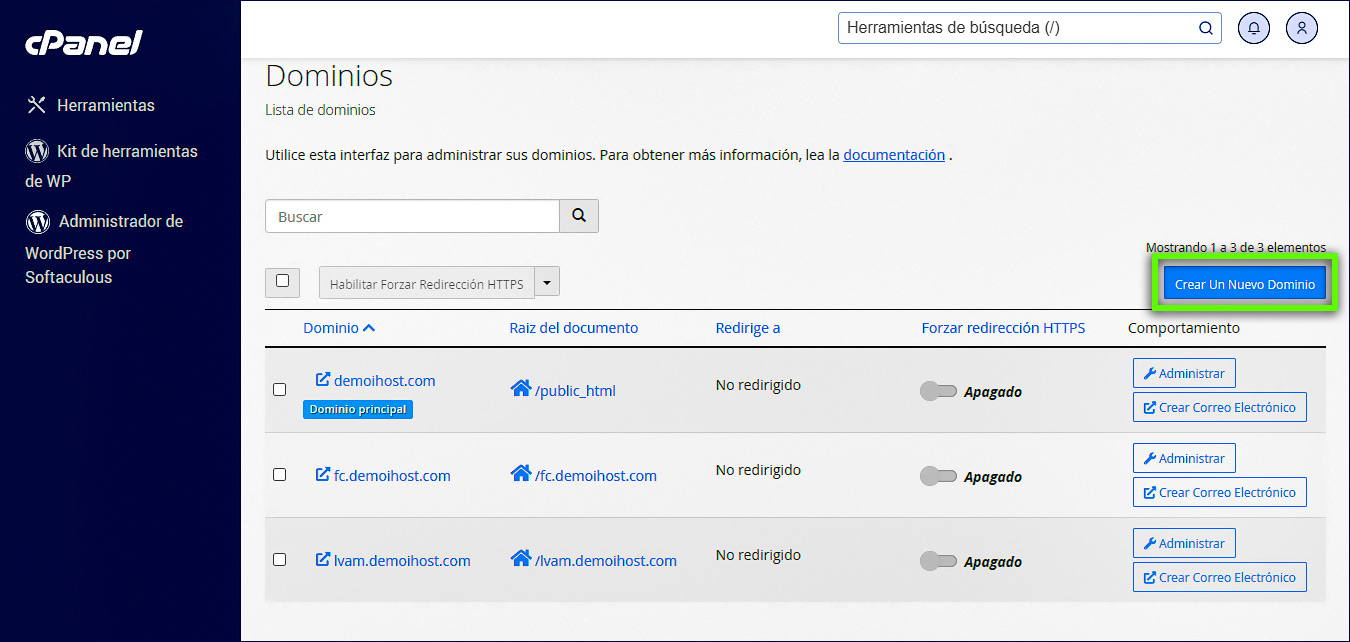1350x642 pixels.
Task: Open the user account icon top right
Action: [1301, 28]
